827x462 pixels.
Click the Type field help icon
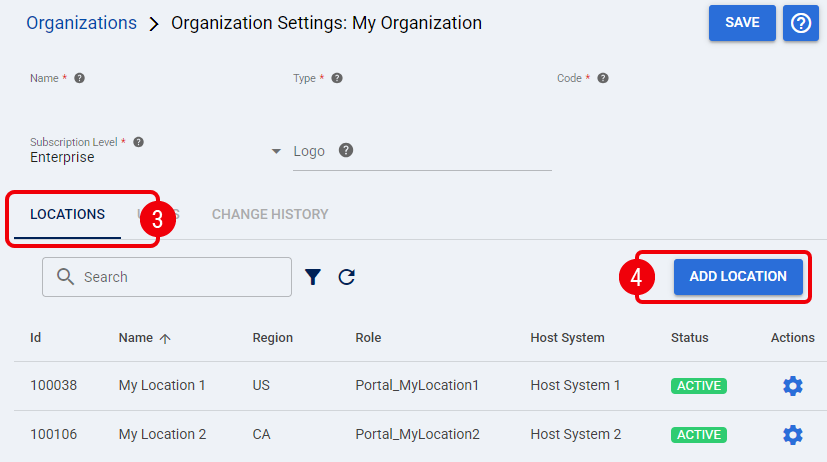pos(336,78)
